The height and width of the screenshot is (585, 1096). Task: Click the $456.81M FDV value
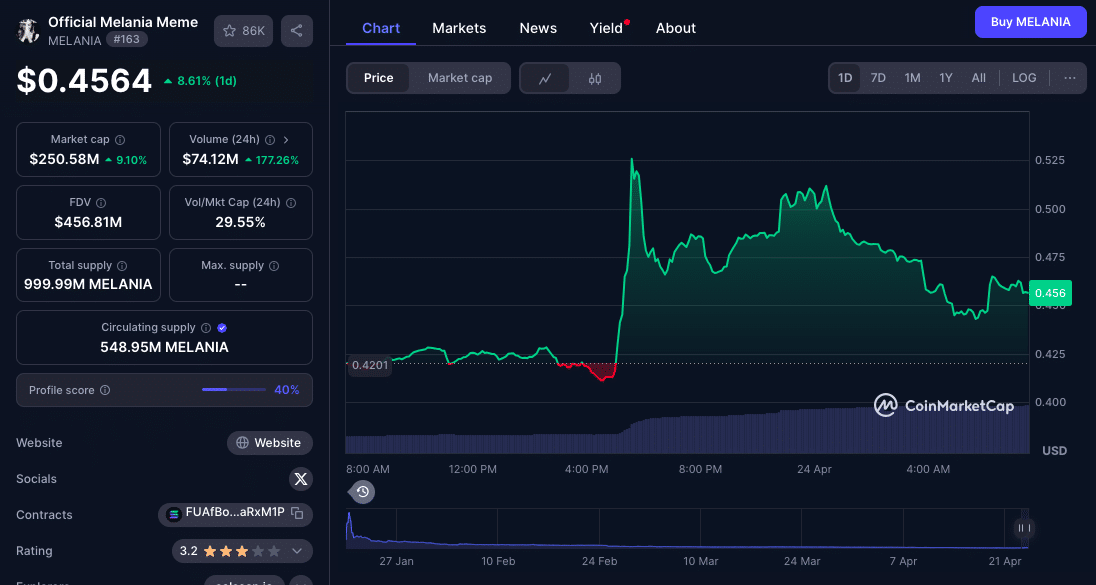(88, 222)
